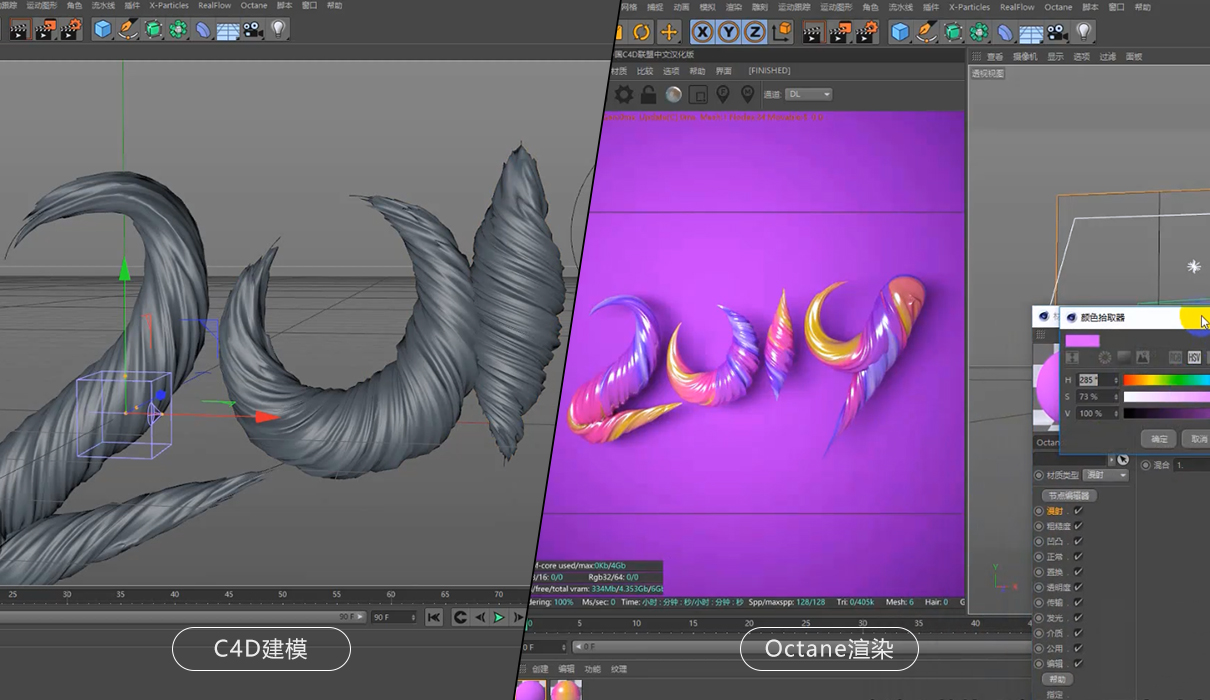Image resolution: width=1210 pixels, height=700 pixels.
Task: Open the 雕刻 menu
Action: (759, 6)
